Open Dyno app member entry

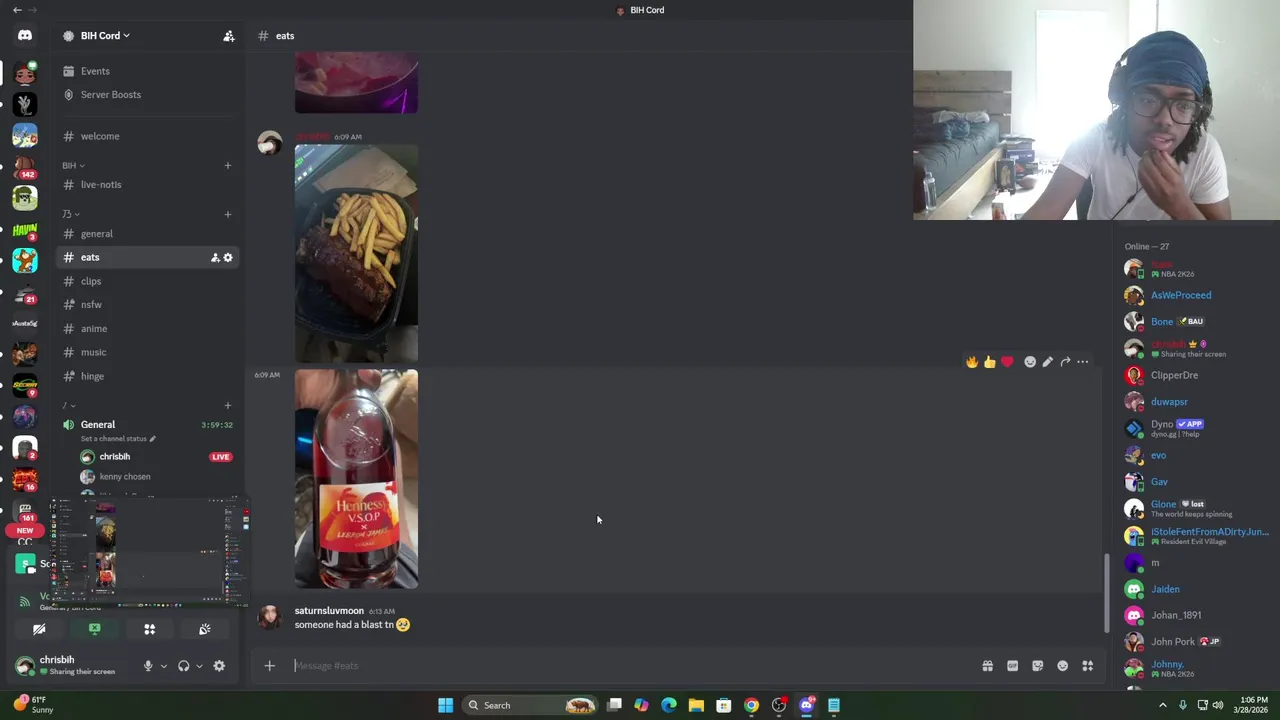(x=1196, y=428)
